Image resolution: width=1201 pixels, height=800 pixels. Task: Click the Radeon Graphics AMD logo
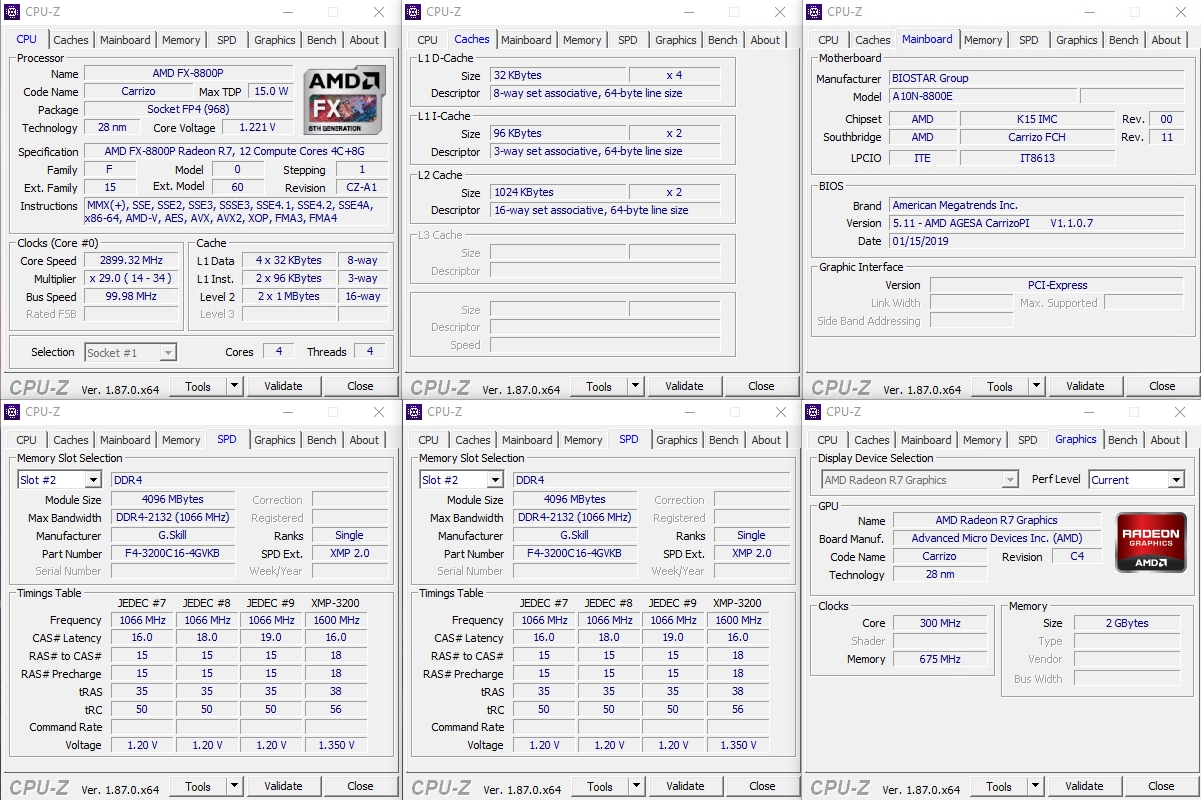(1151, 542)
